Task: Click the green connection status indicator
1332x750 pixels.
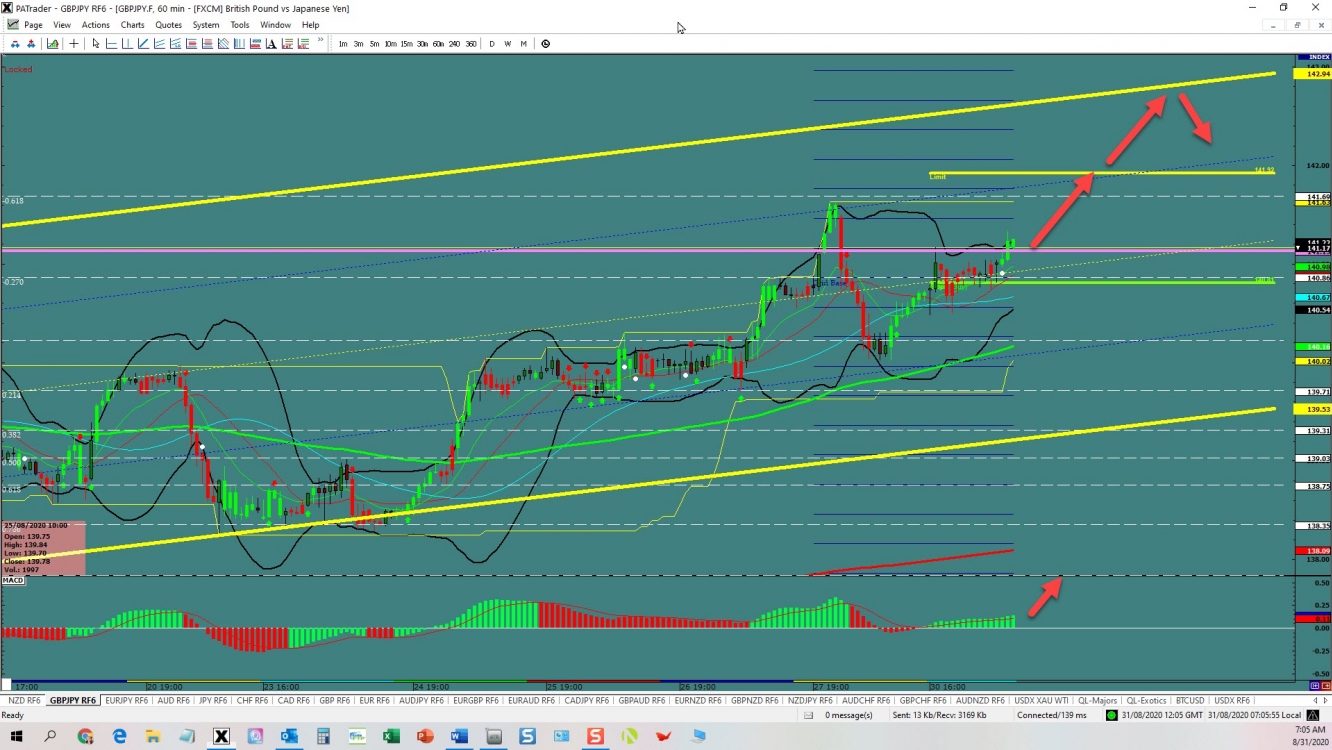Action: [x=1111, y=715]
